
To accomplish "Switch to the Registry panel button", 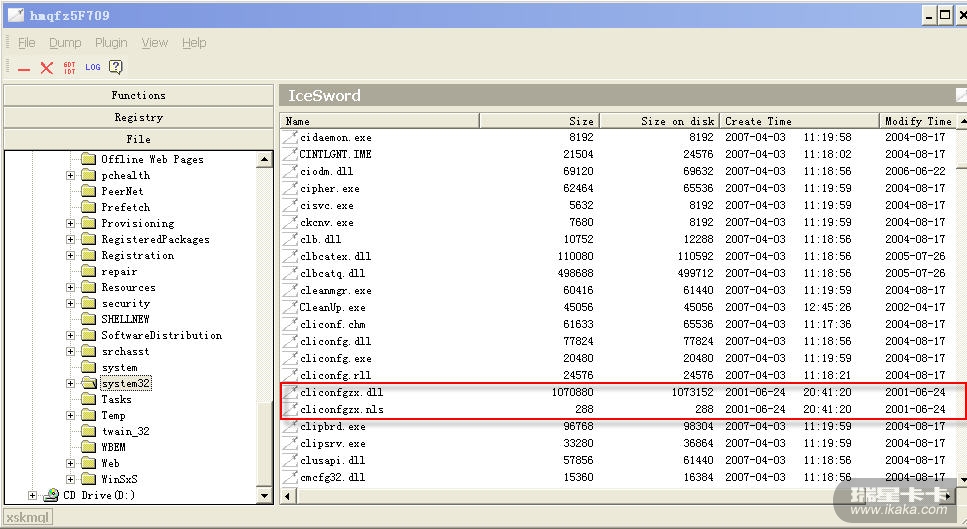I will [x=138, y=117].
